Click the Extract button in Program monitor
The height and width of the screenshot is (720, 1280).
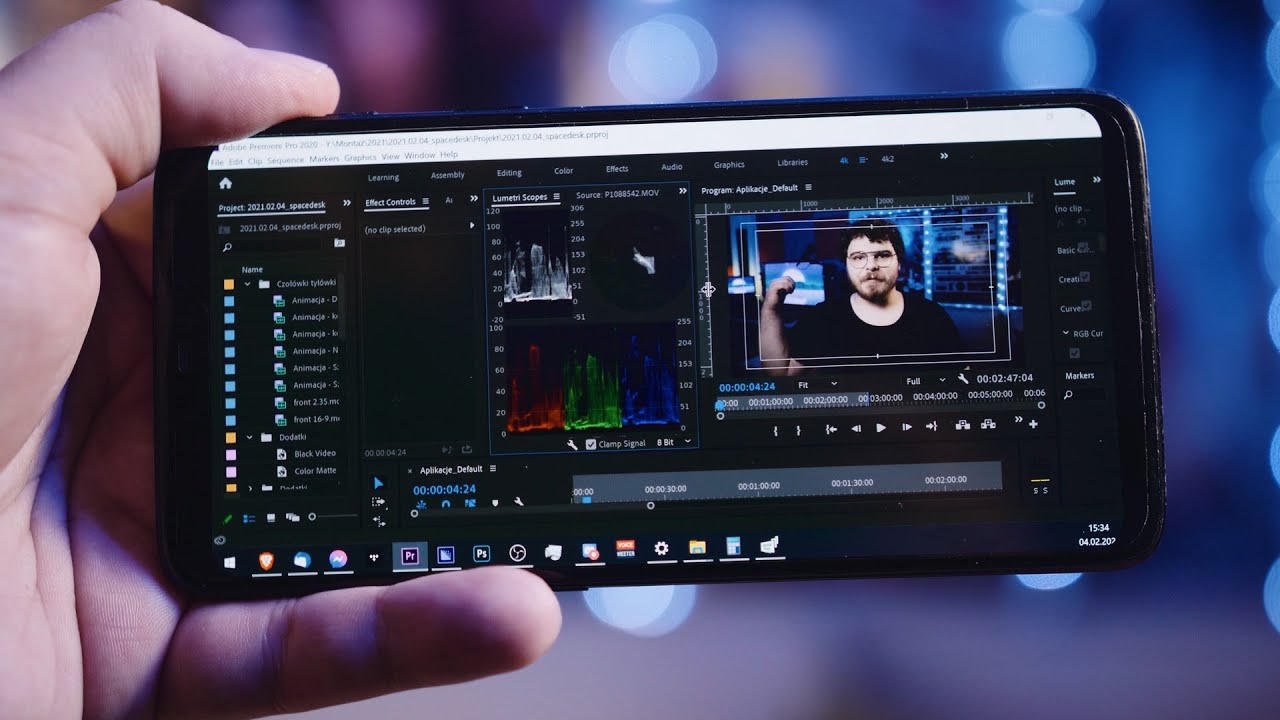point(988,424)
